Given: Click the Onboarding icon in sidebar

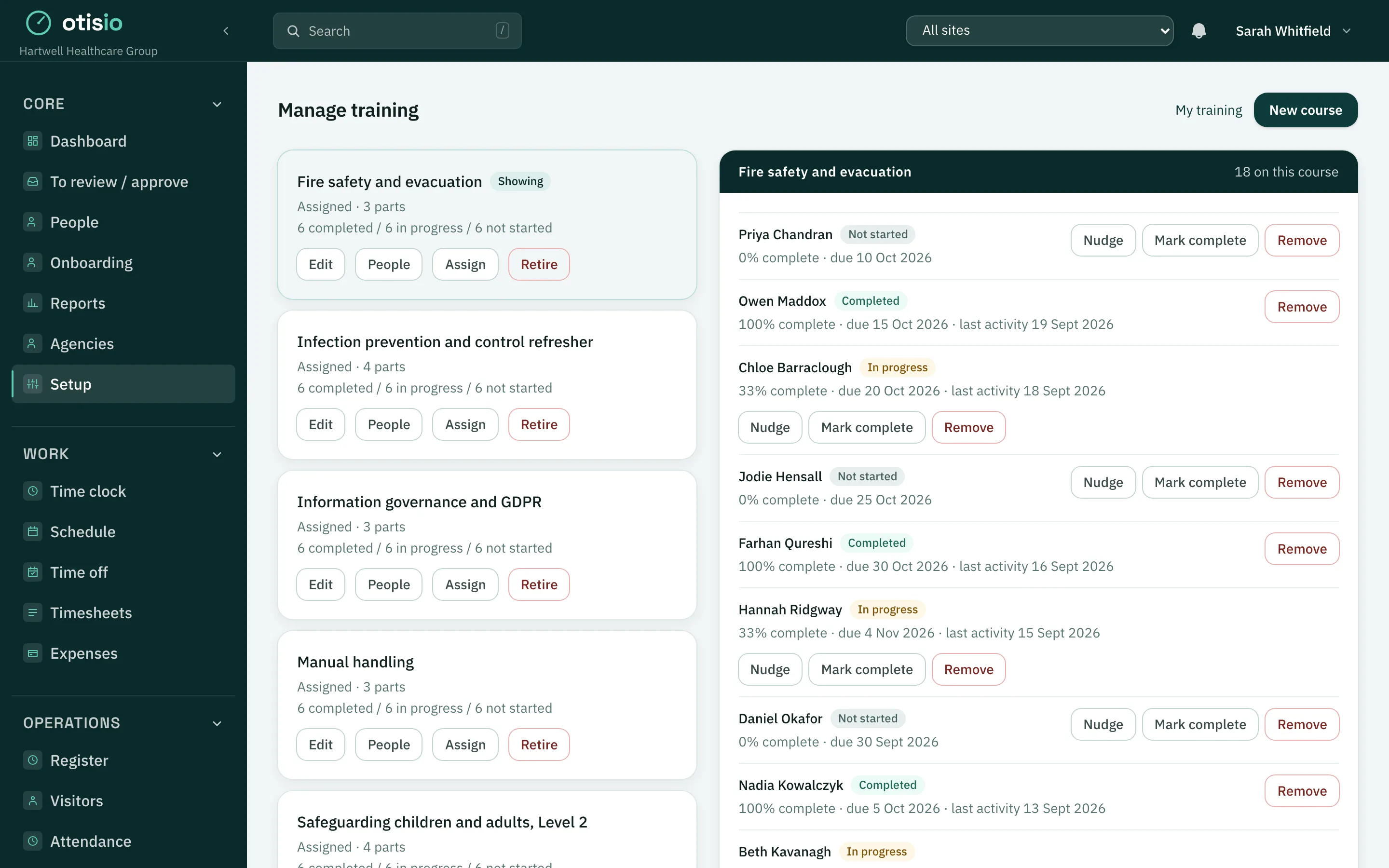Looking at the screenshot, I should point(33,262).
